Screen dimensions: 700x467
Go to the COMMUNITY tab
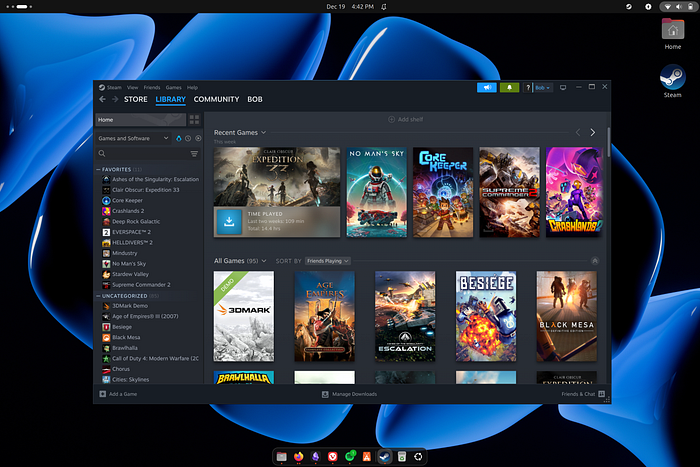[x=217, y=99]
